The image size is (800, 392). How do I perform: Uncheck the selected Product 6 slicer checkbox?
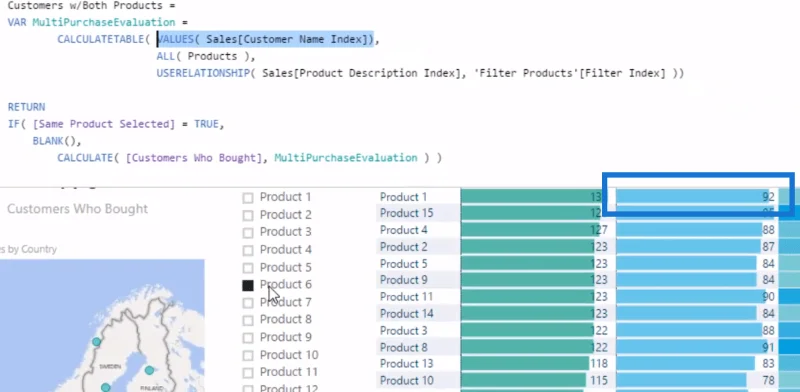tap(247, 285)
